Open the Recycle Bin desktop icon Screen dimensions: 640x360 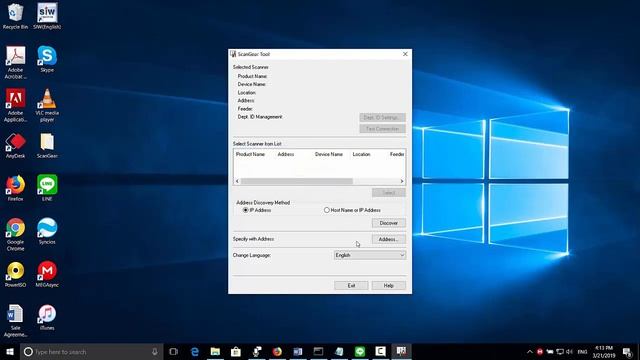click(x=15, y=16)
